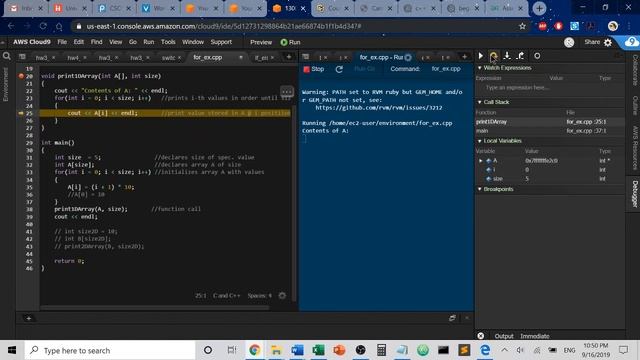Click the Share button
This screenshot has width=640, height=360.
[592, 42]
